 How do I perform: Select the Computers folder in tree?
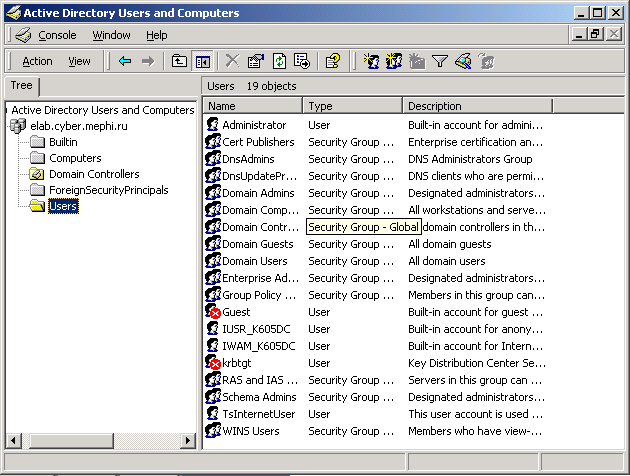pos(75,158)
